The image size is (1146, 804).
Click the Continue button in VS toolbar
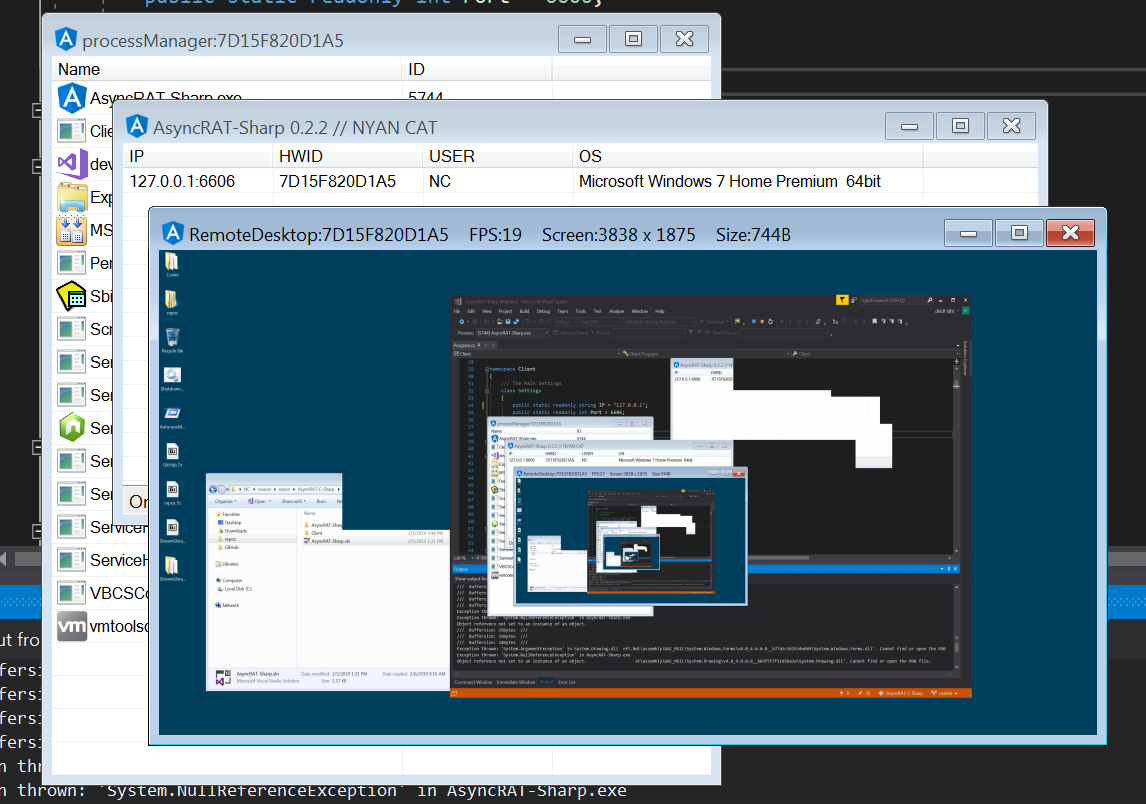tap(713, 322)
